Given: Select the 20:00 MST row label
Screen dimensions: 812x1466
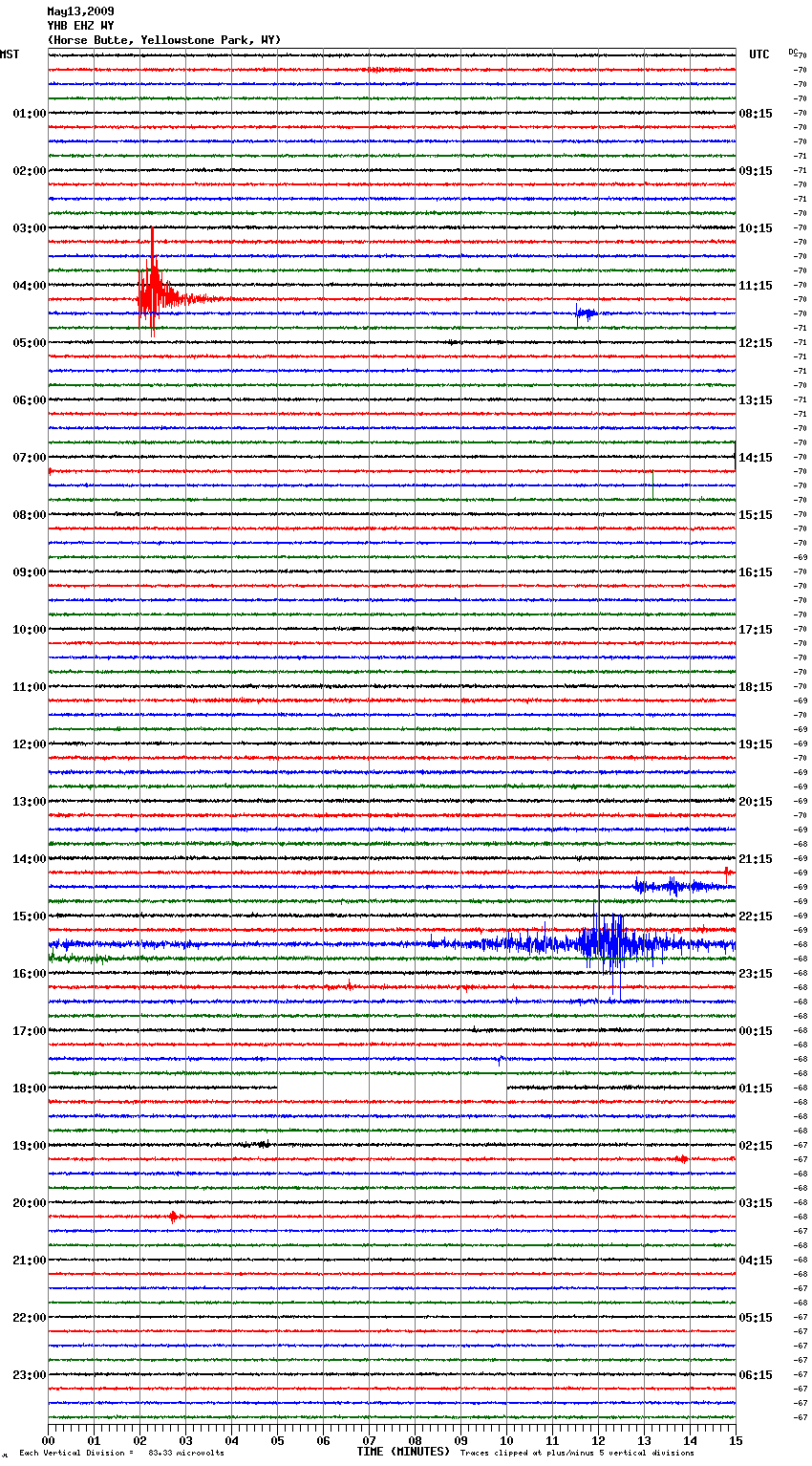Looking at the screenshot, I should (x=29, y=1203).
